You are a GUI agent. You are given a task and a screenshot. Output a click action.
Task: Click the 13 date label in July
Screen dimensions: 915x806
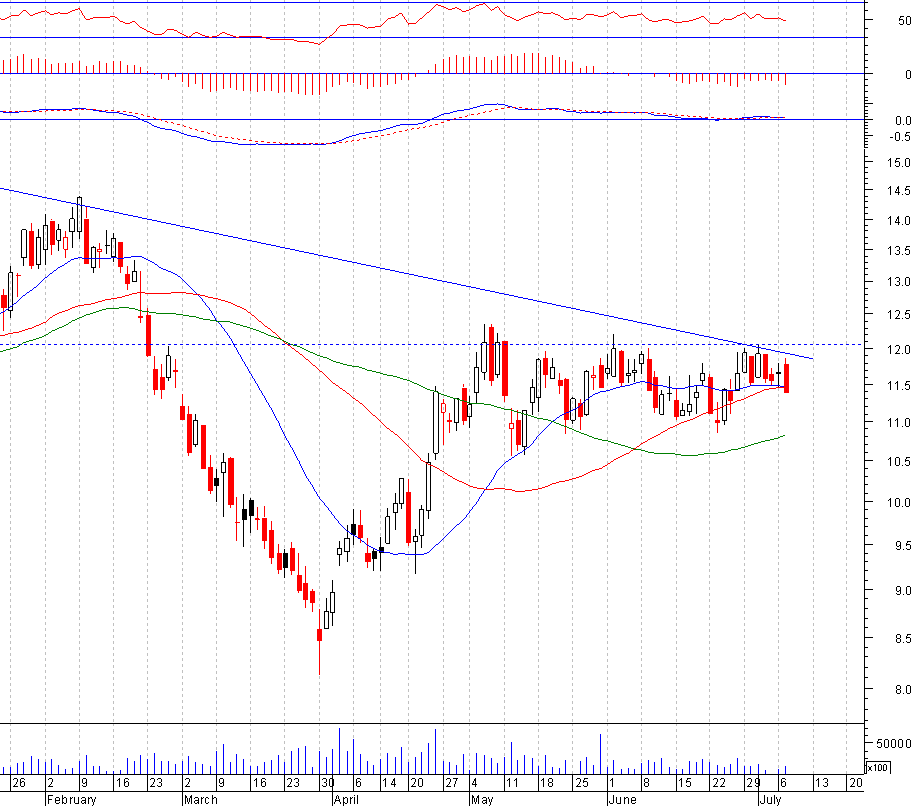821,783
